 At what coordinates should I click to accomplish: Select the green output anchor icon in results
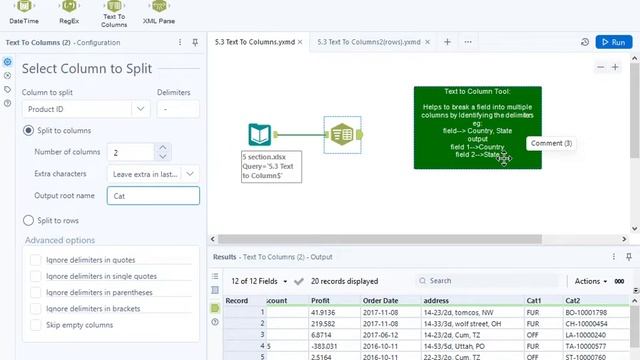pyautogui.click(x=215, y=308)
